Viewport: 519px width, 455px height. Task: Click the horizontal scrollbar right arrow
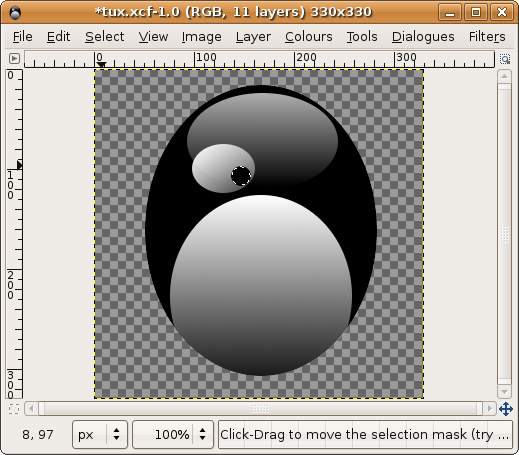489,408
